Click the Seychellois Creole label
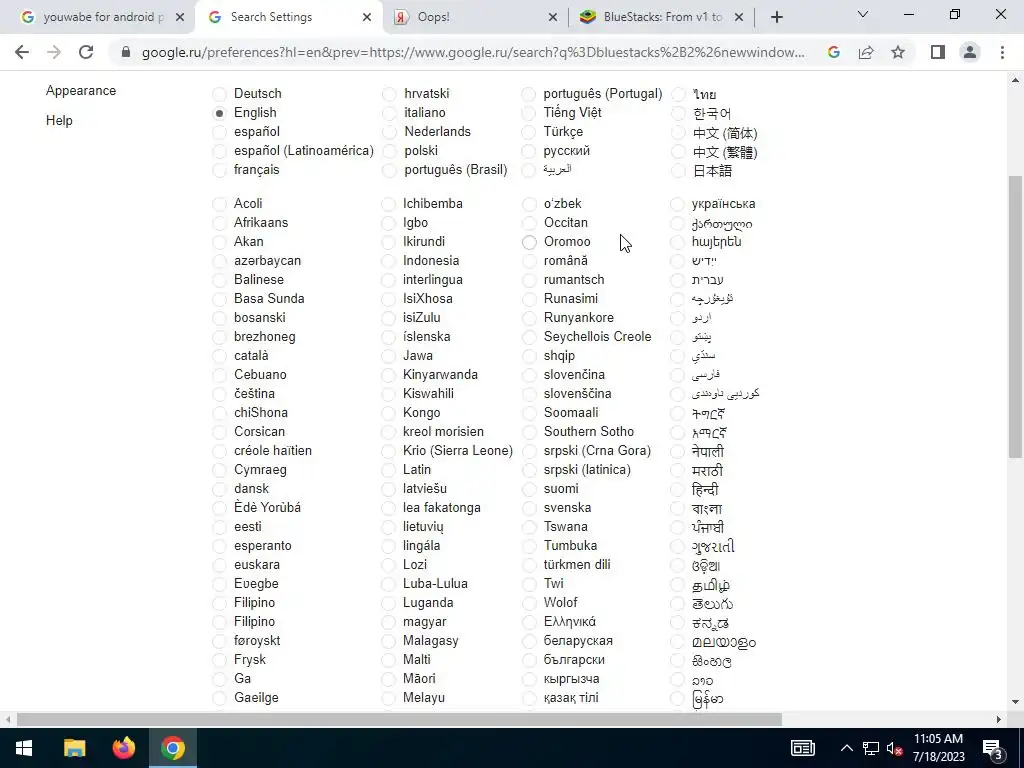 [598, 336]
